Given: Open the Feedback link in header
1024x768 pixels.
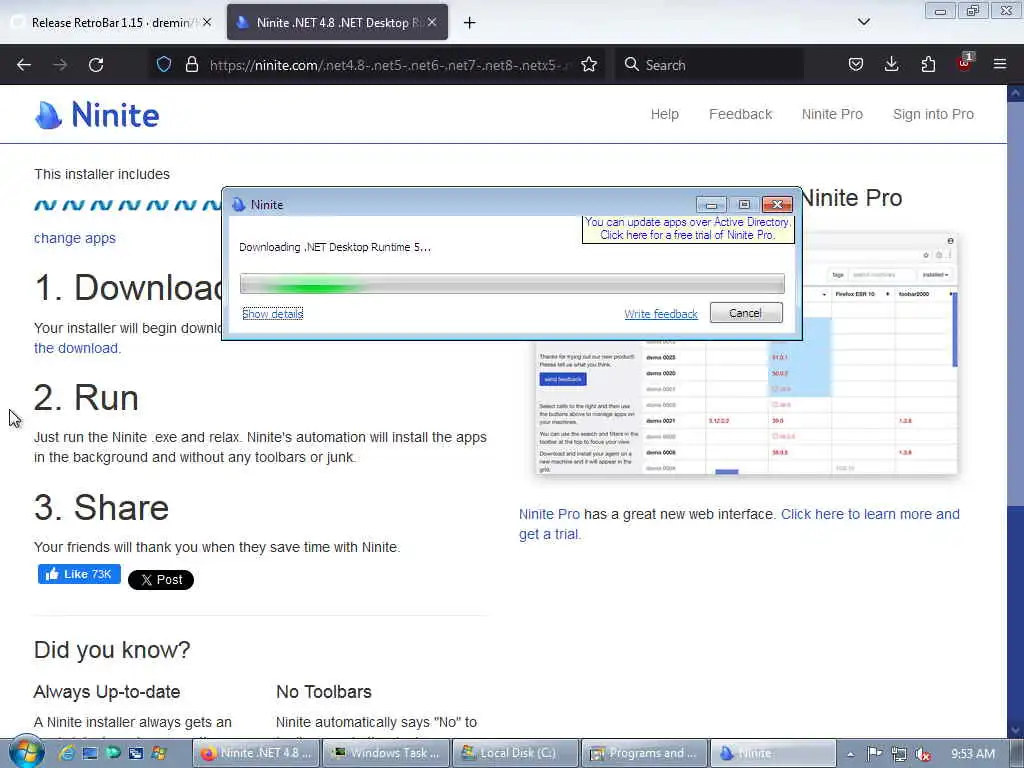Looking at the screenshot, I should click(741, 114).
